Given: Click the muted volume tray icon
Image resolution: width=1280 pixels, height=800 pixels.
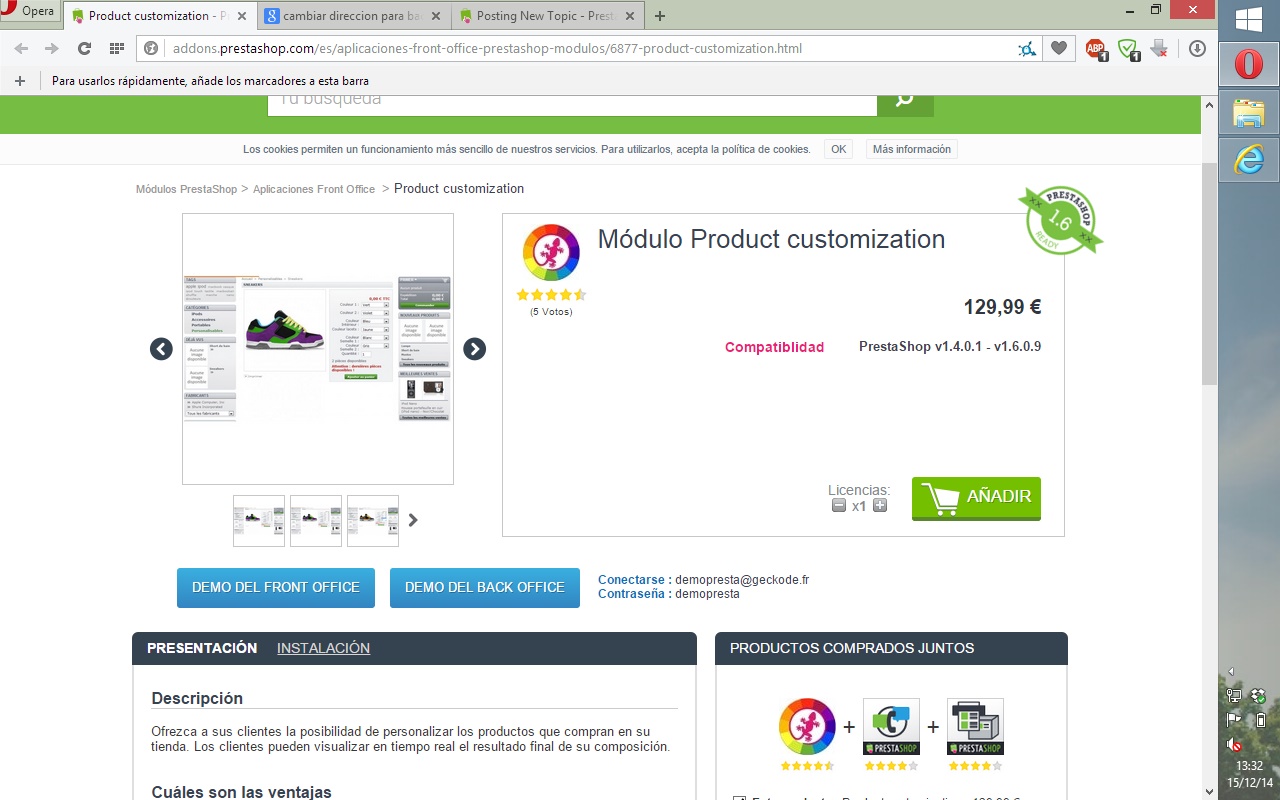Looking at the screenshot, I should tap(1235, 745).
